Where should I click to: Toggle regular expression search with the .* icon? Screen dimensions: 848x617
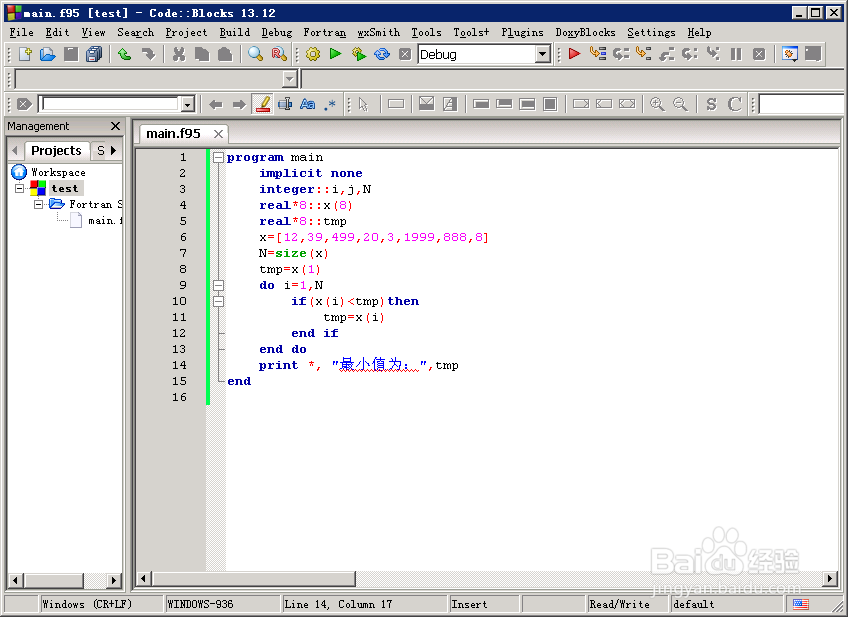point(330,104)
